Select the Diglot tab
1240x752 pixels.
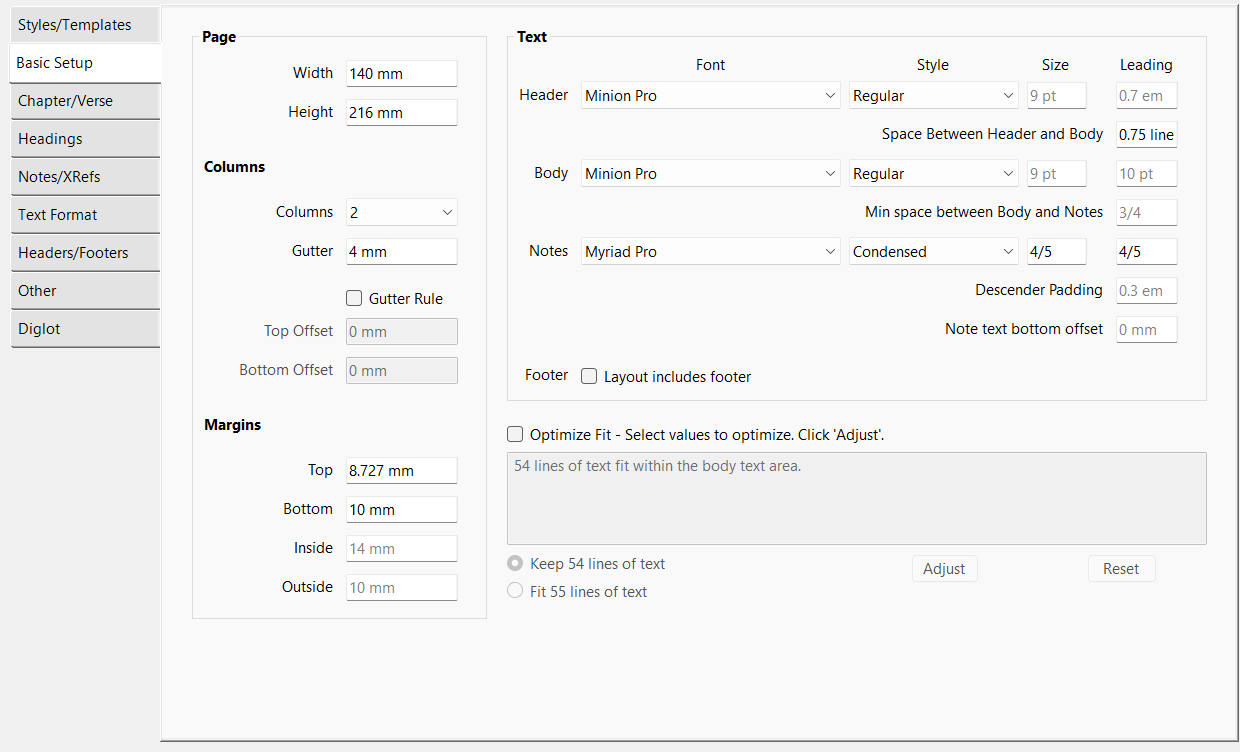point(85,329)
